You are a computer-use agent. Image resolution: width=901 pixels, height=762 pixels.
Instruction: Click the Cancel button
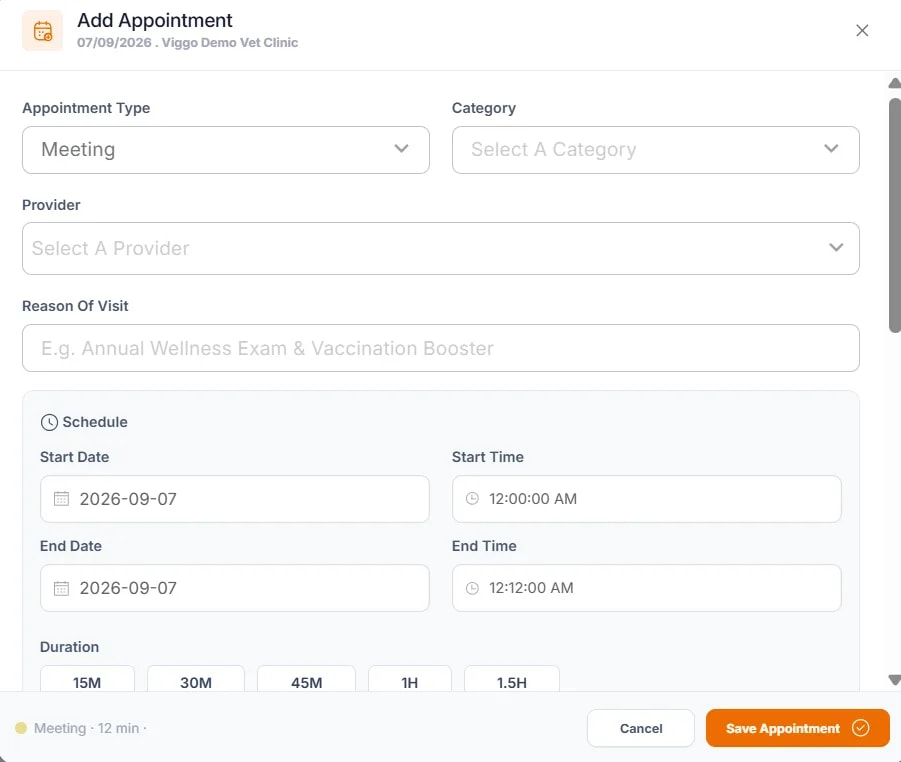coord(641,728)
